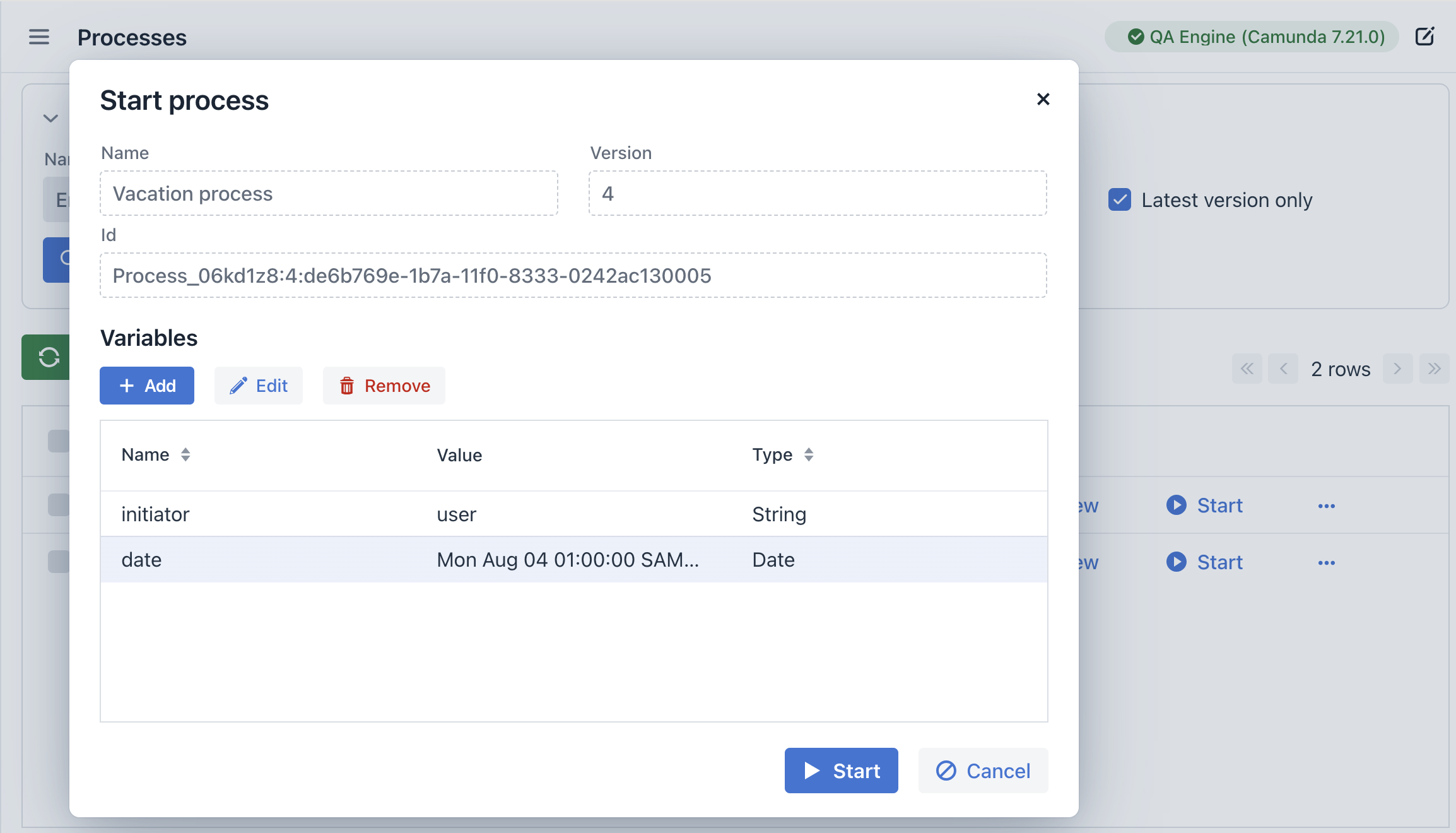Go to first page of results

click(1247, 369)
